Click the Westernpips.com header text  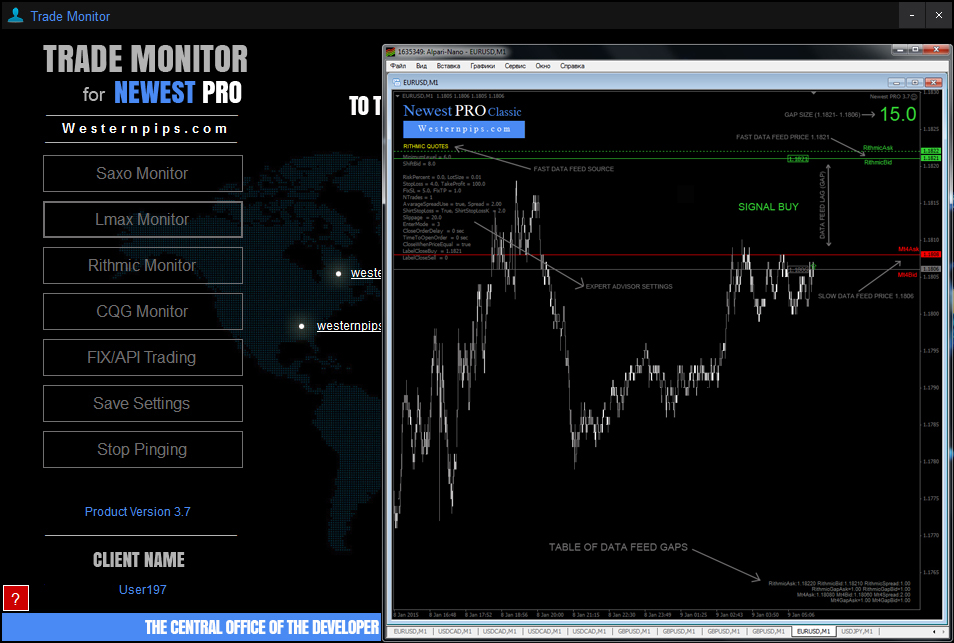[145, 129]
